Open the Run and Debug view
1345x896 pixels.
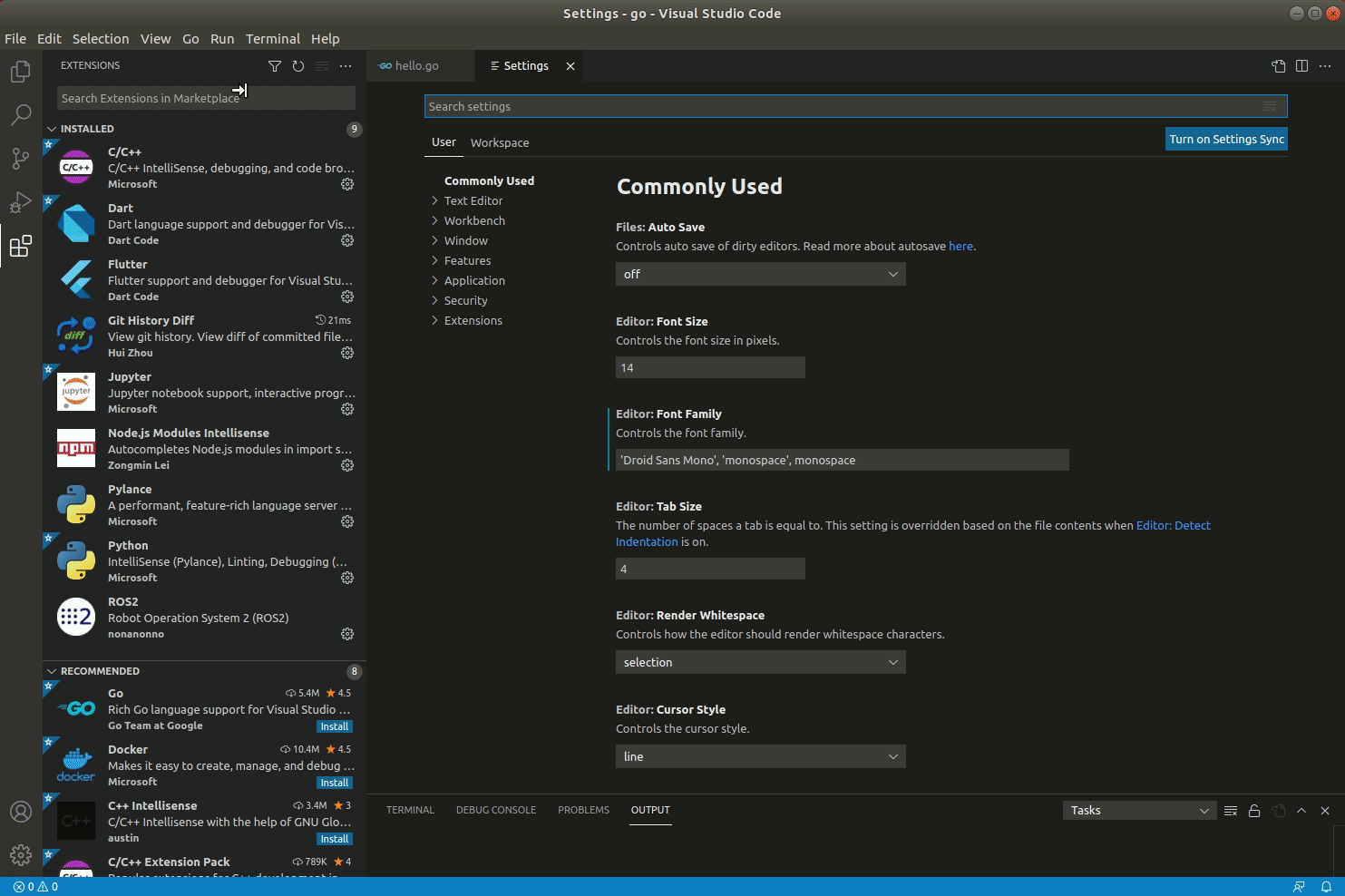pyautogui.click(x=21, y=202)
